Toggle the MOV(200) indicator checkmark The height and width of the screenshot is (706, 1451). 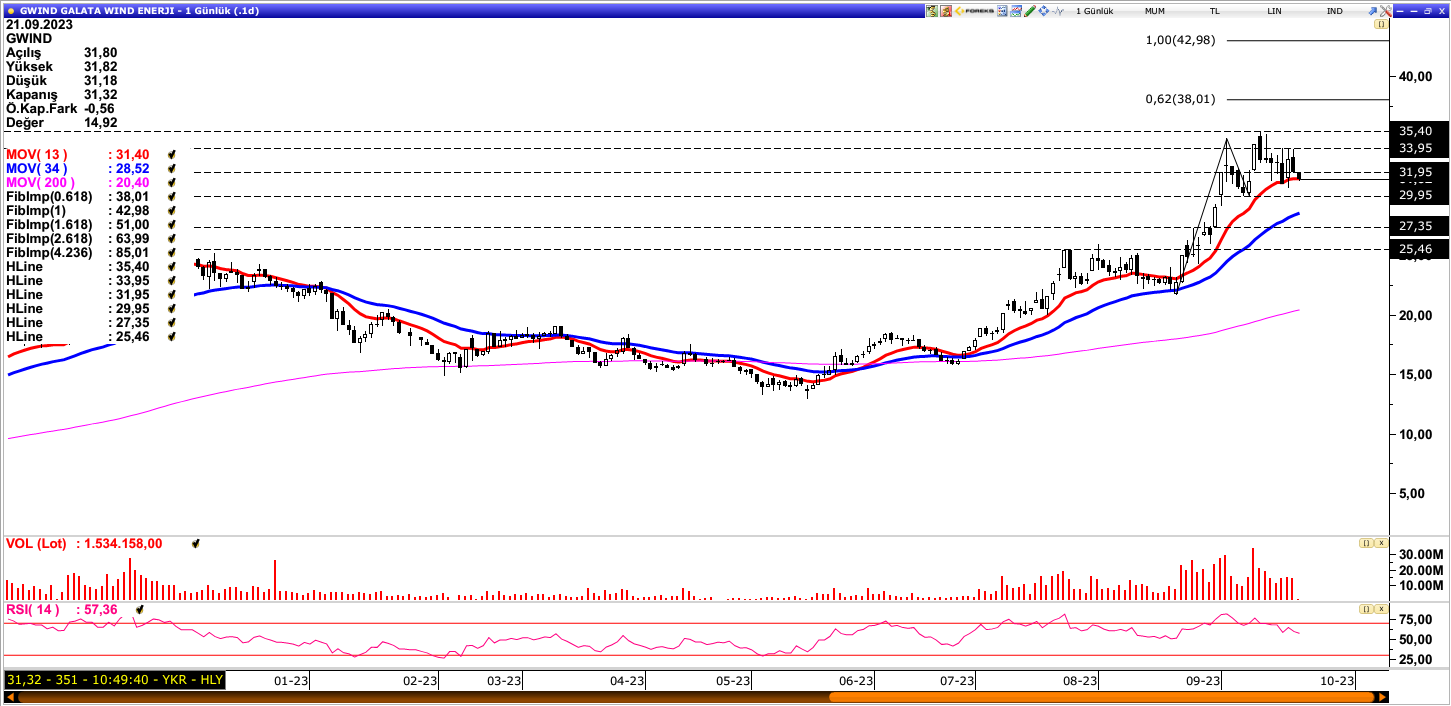[172, 183]
